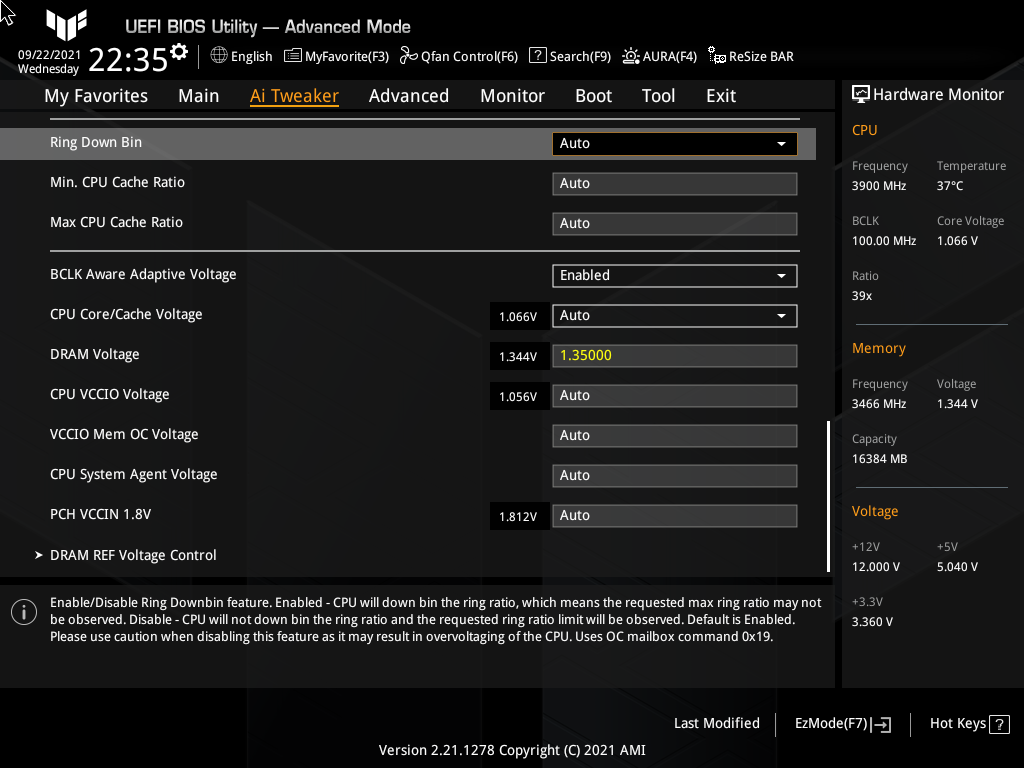Open the Ring Down Bin dropdown

pos(674,144)
